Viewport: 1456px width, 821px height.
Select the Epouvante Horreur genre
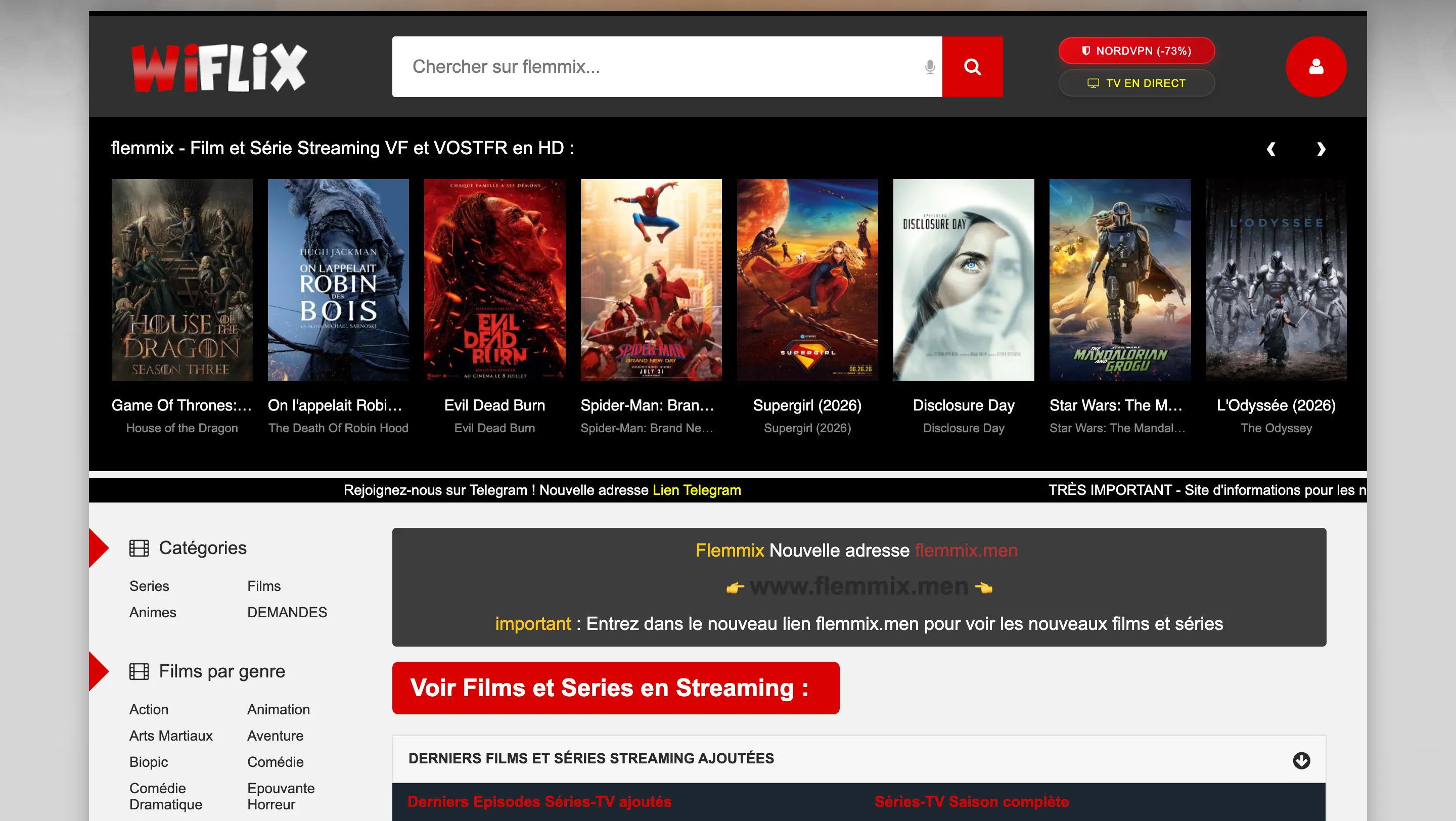[281, 796]
